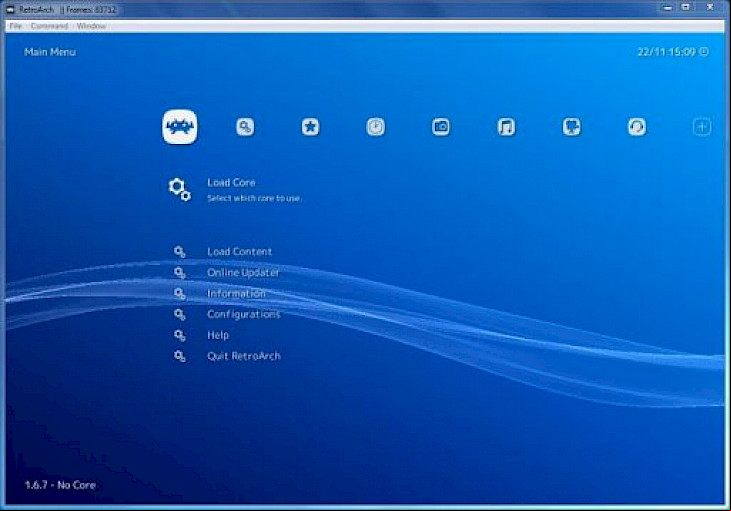
Task: Open the File menu
Action: (15, 26)
